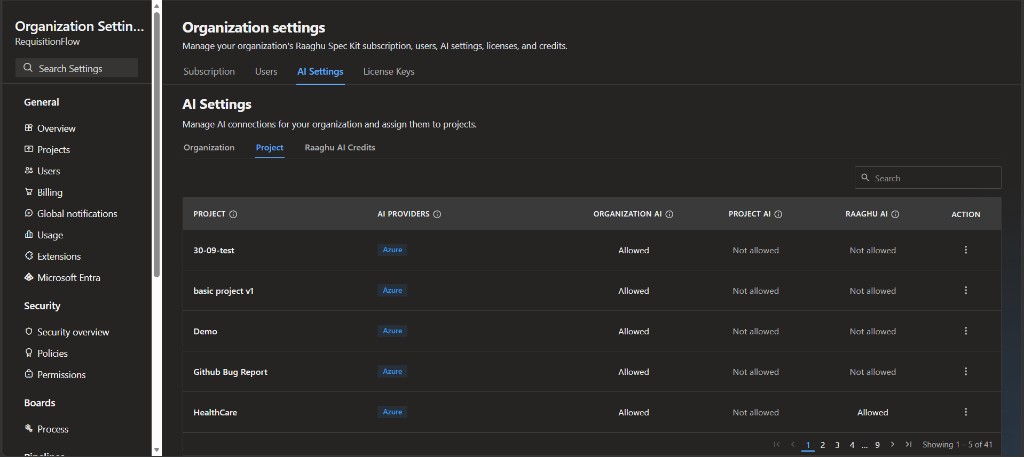This screenshot has width=1024, height=457.
Task: Click the info icon beside PROJECT AI
Action: (778, 214)
